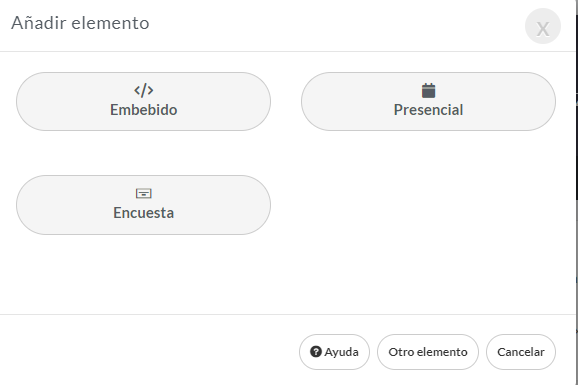Cancel adding an element

[520, 352]
